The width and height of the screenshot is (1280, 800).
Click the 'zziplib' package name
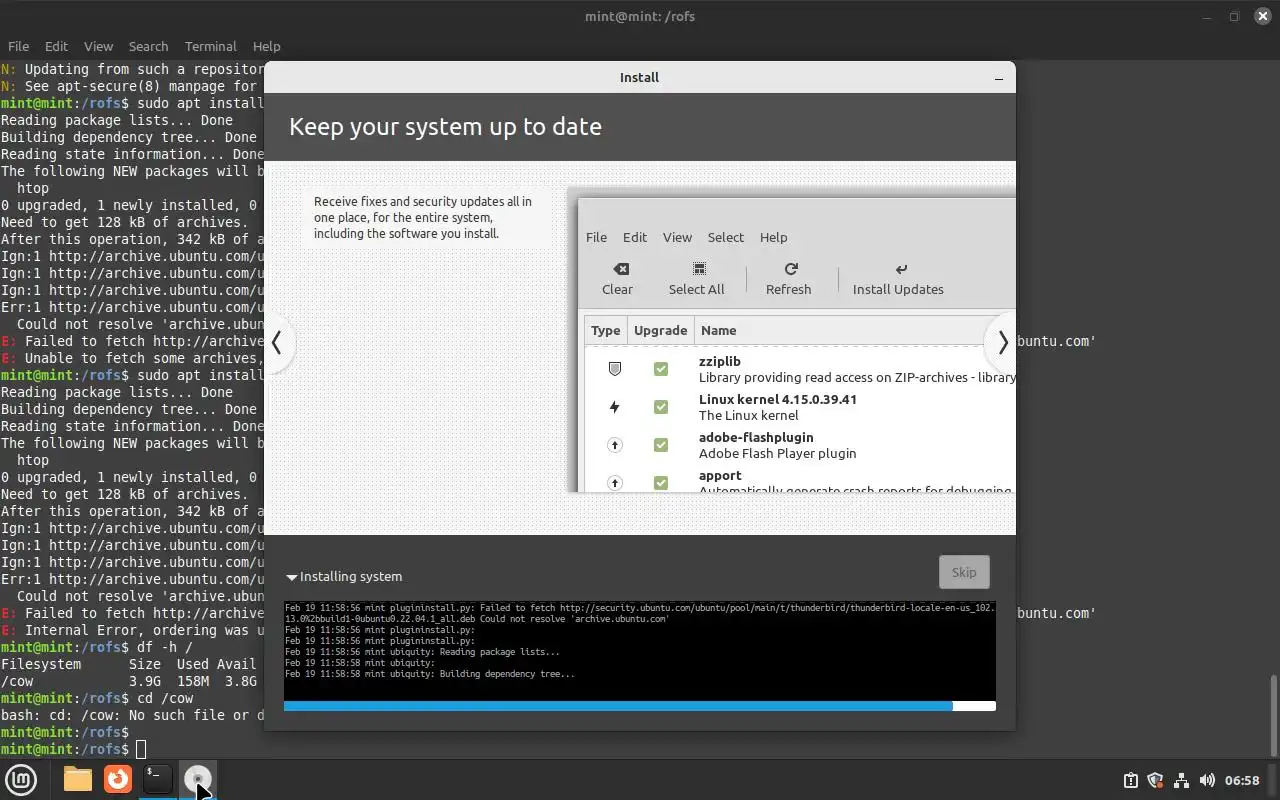720,361
